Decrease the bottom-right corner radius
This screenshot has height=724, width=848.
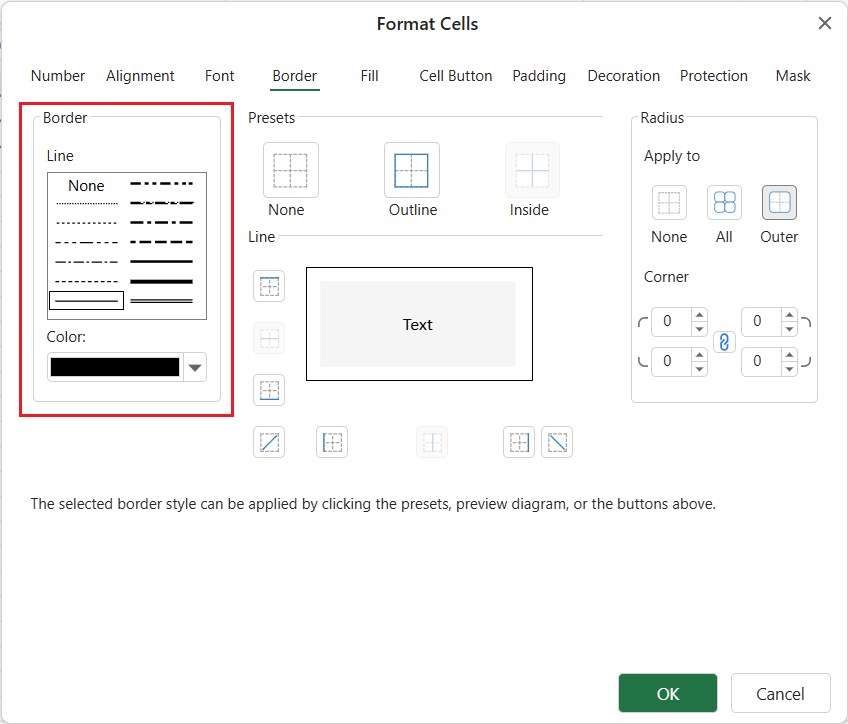tap(790, 369)
